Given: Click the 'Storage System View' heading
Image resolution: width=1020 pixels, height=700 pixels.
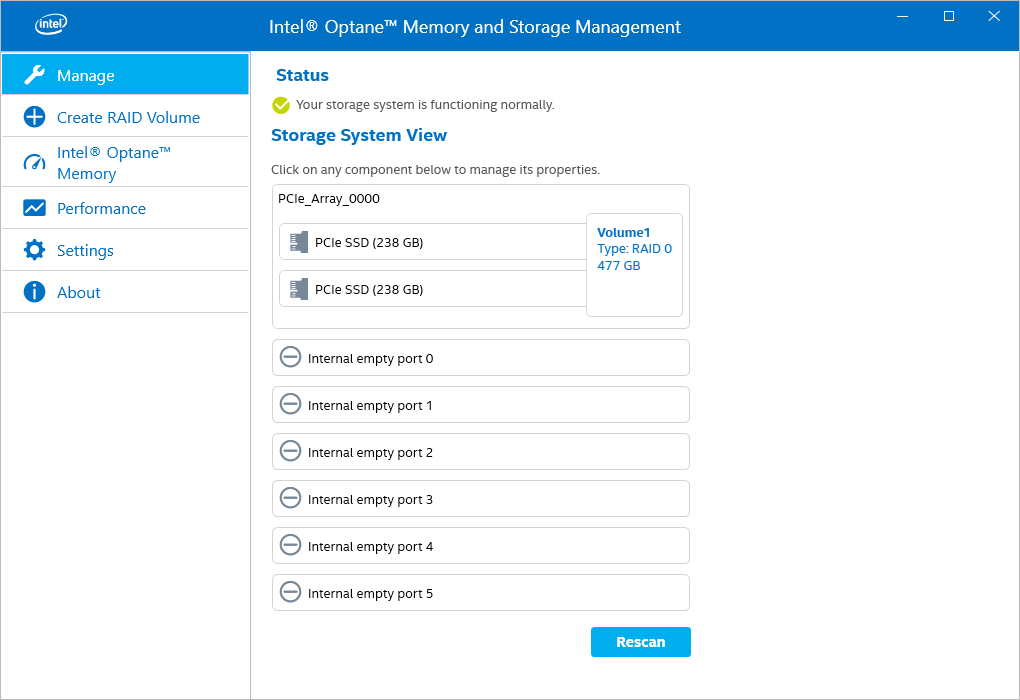Looking at the screenshot, I should tap(359, 135).
